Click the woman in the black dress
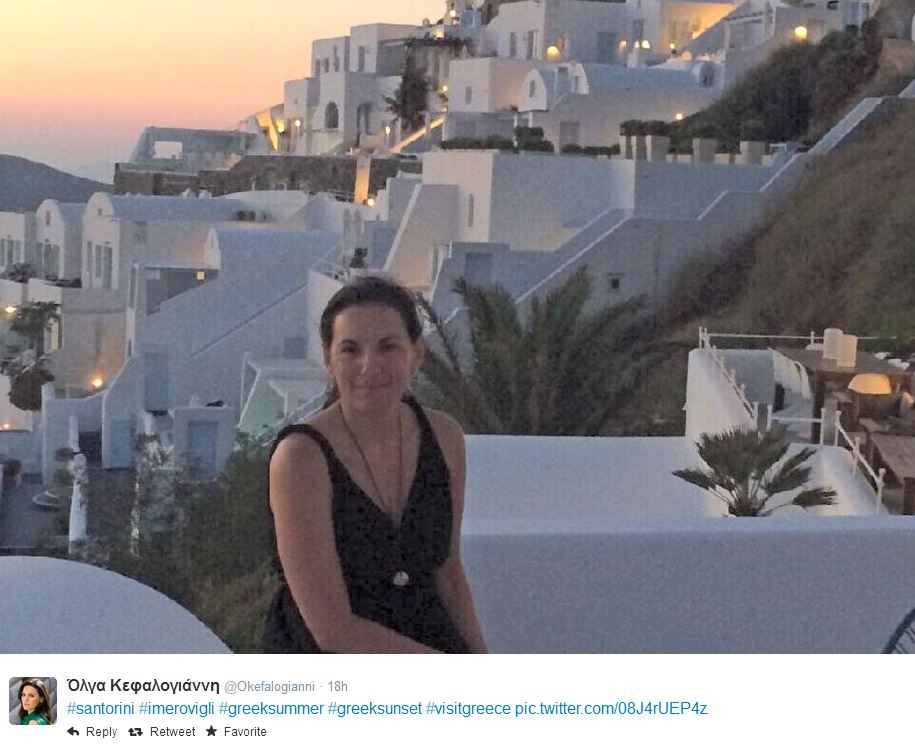This screenshot has height=750, width=915. pos(373,467)
